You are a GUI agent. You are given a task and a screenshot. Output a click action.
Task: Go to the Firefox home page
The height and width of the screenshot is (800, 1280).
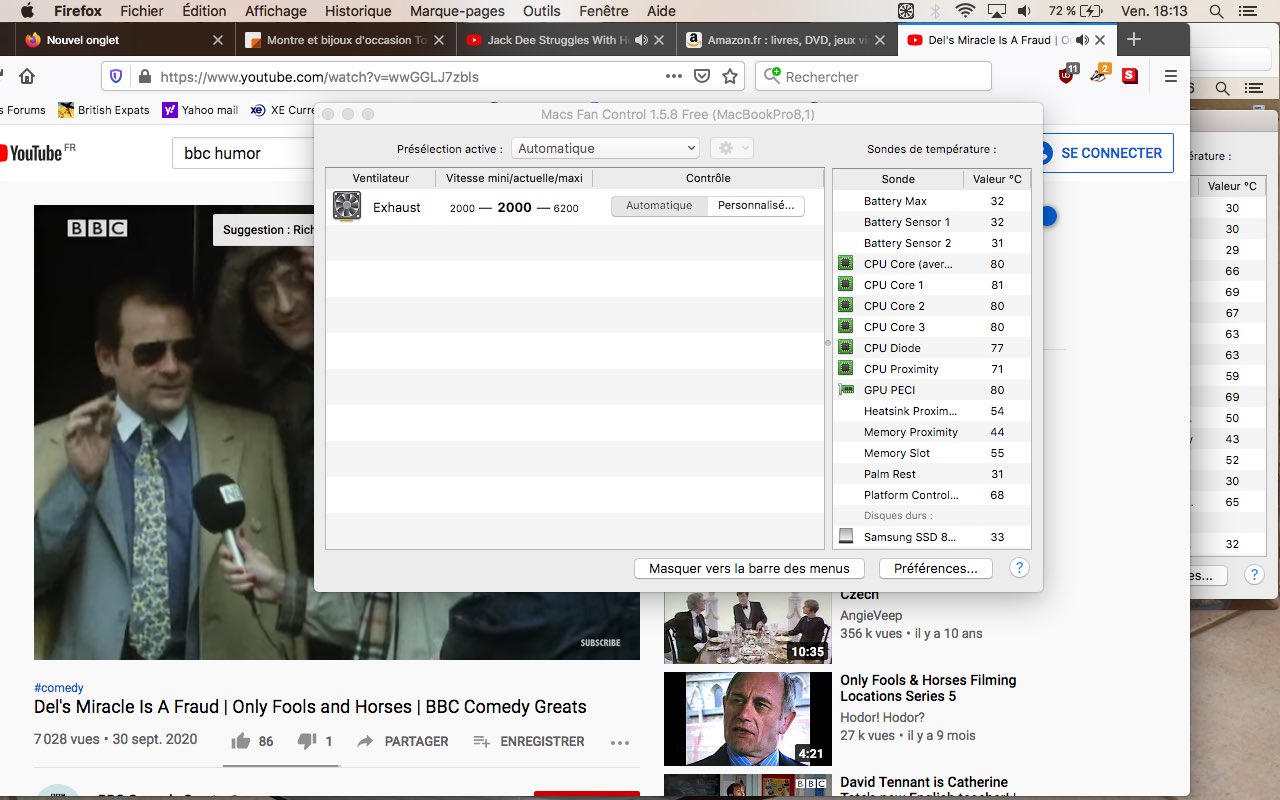(x=27, y=76)
